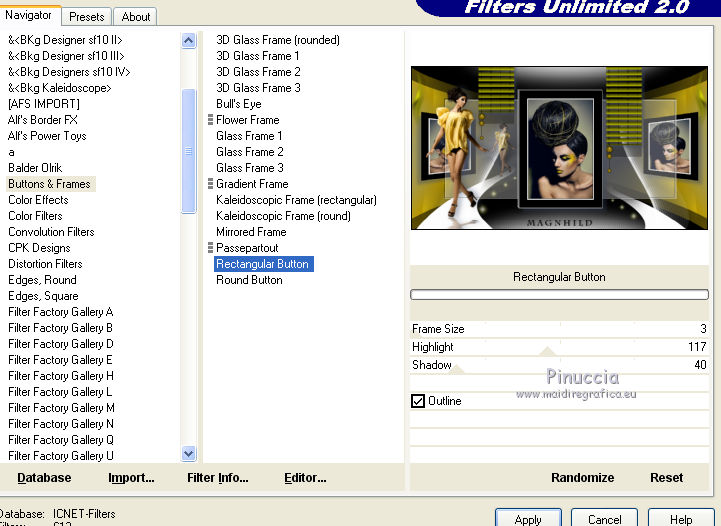This screenshot has height=526, width=721.
Task: Select Edges, Square category
Action: point(43,296)
